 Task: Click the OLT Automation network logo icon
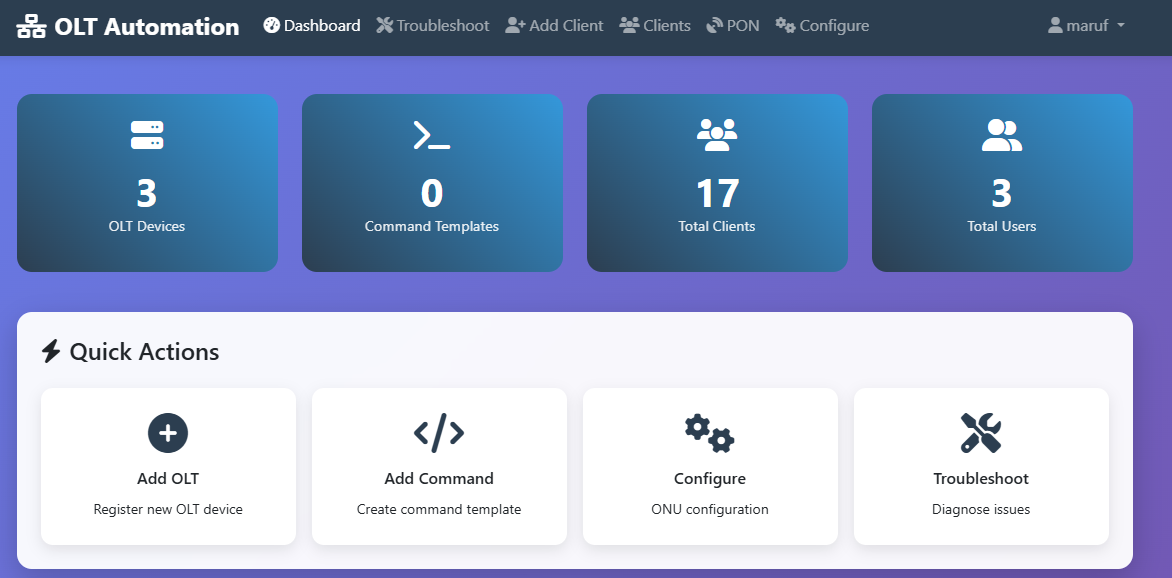tap(31, 27)
